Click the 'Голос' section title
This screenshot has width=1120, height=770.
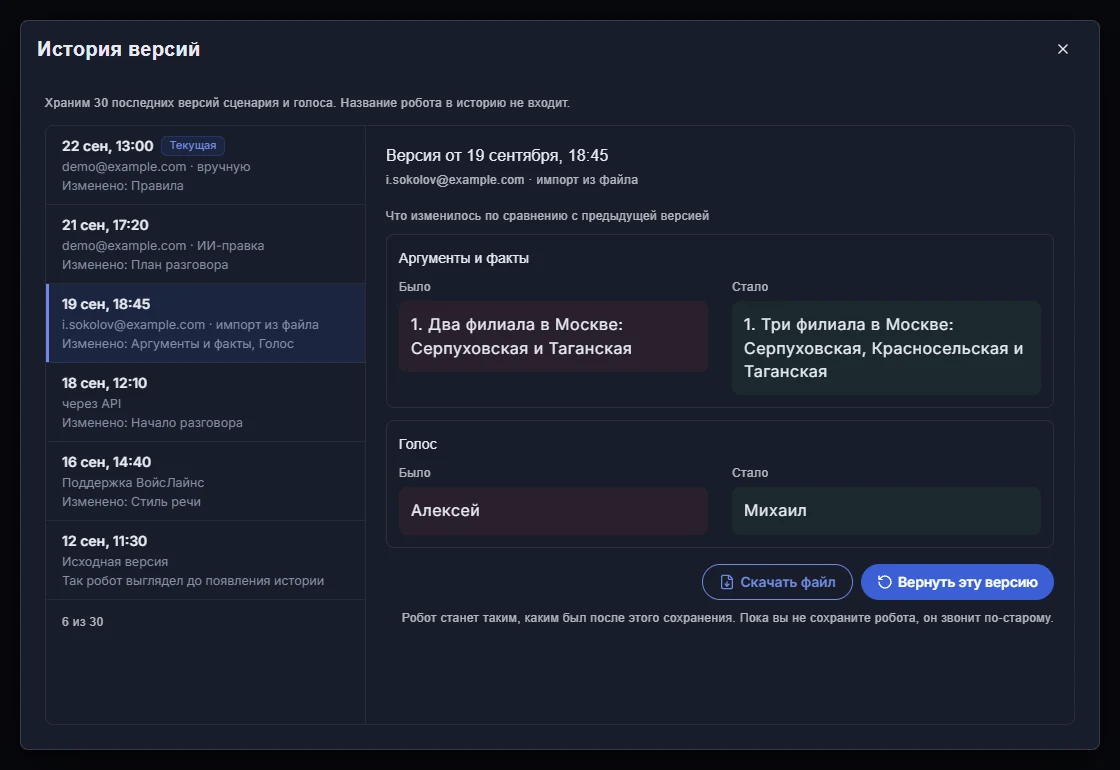tap(418, 444)
